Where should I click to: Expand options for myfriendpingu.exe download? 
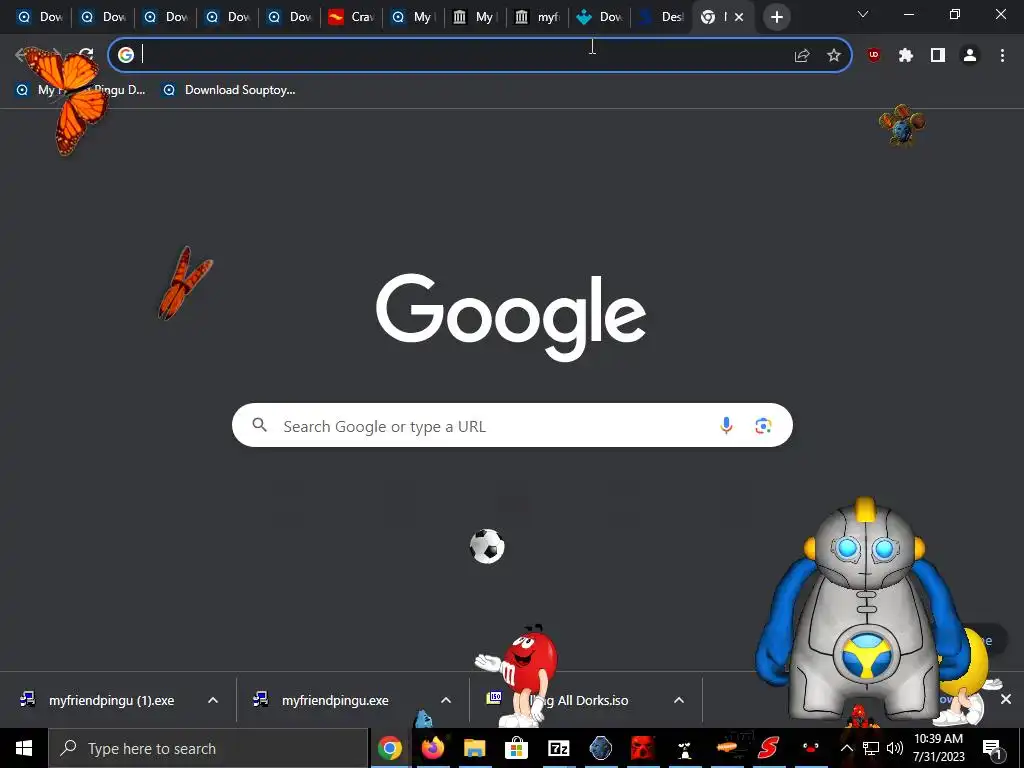click(446, 700)
